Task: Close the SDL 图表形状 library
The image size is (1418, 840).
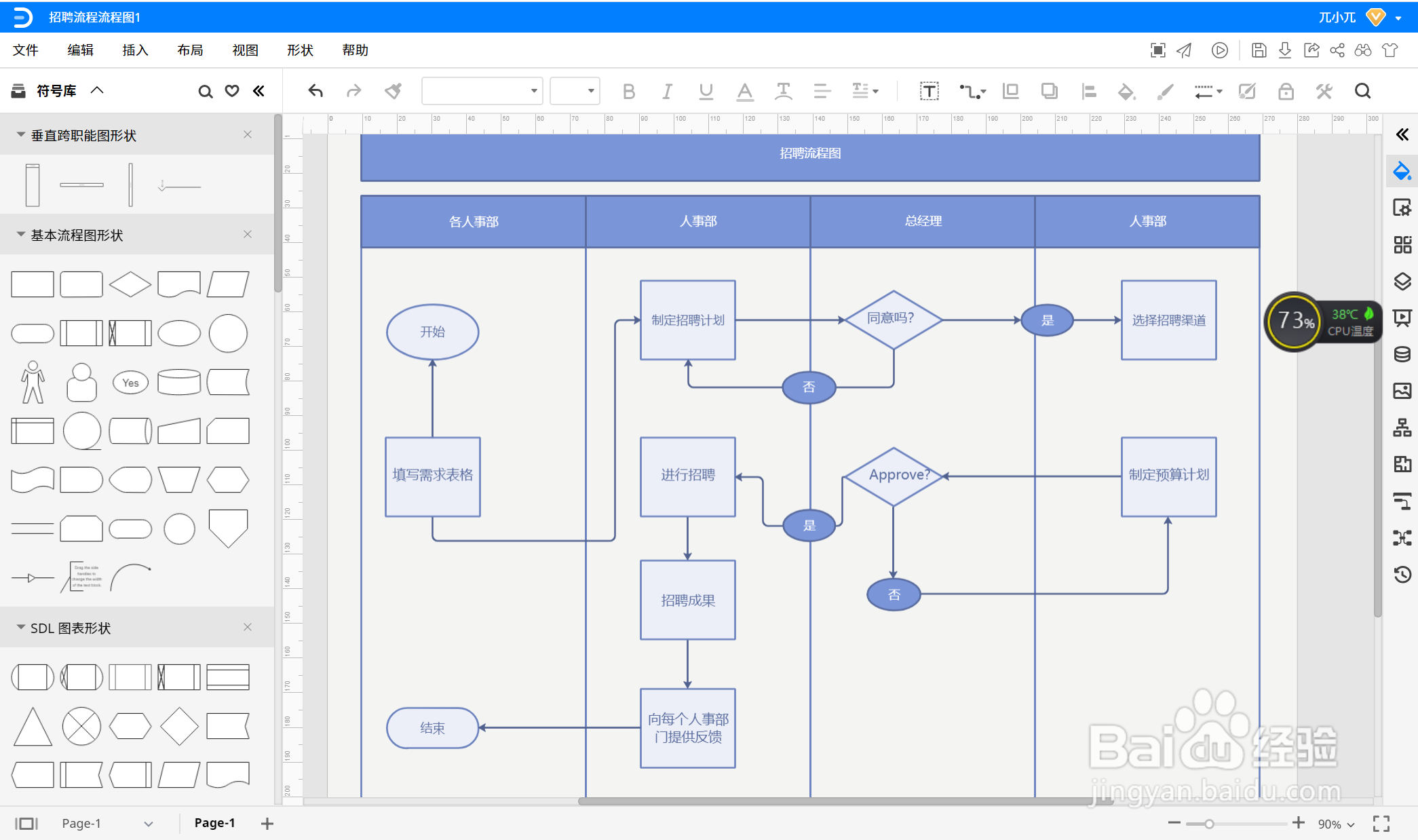Action: pyautogui.click(x=248, y=627)
